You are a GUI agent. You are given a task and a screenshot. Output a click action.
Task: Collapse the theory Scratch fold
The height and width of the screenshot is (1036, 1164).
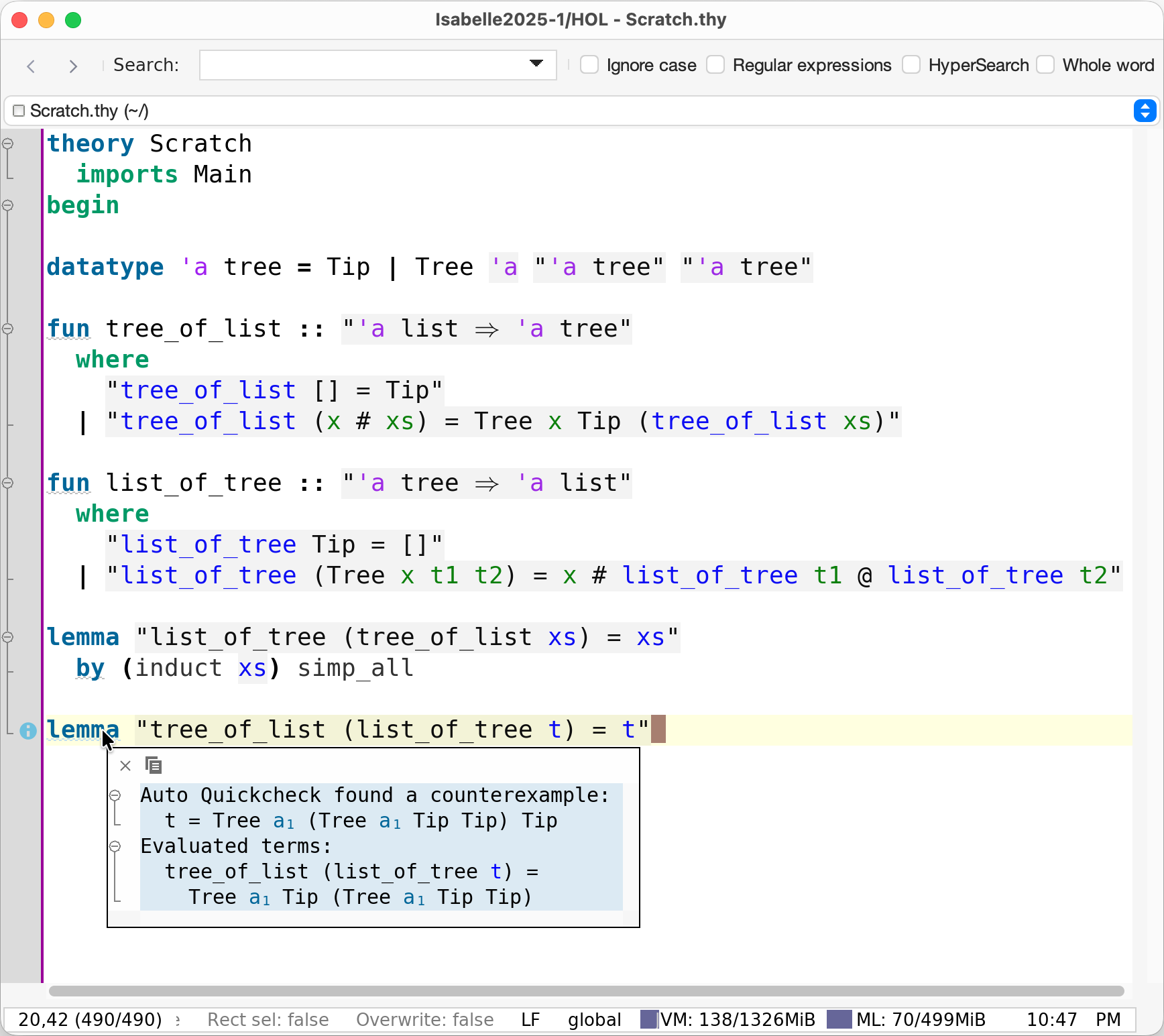click(8, 143)
